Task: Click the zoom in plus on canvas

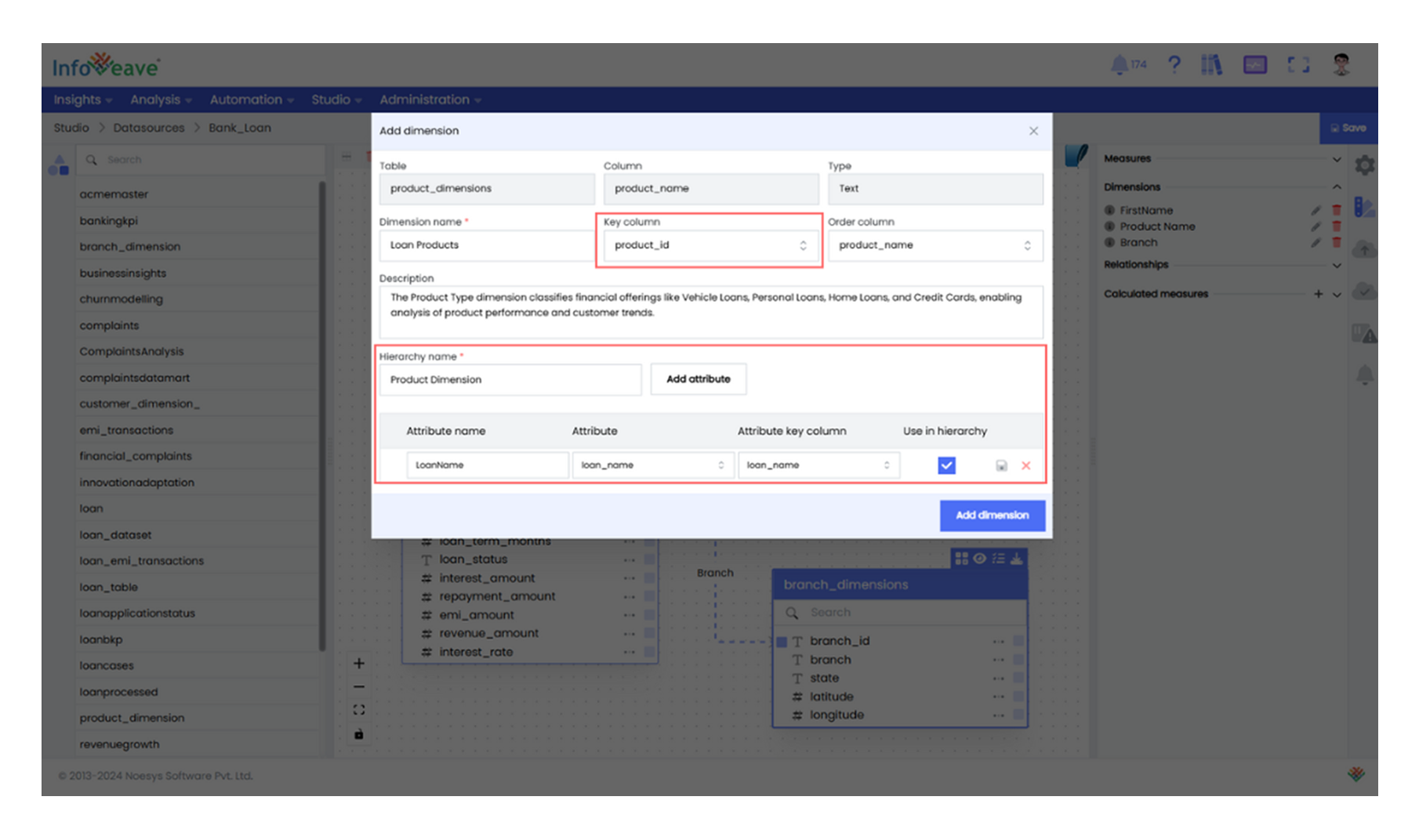Action: tap(359, 663)
